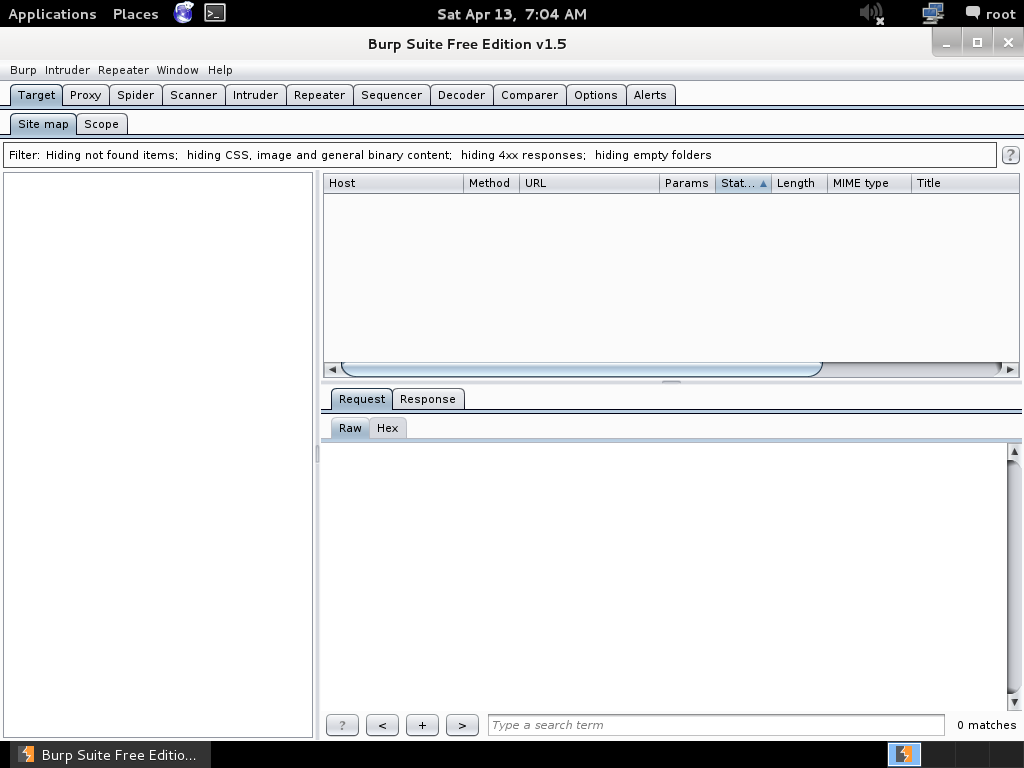Open the Places menu

point(136,14)
